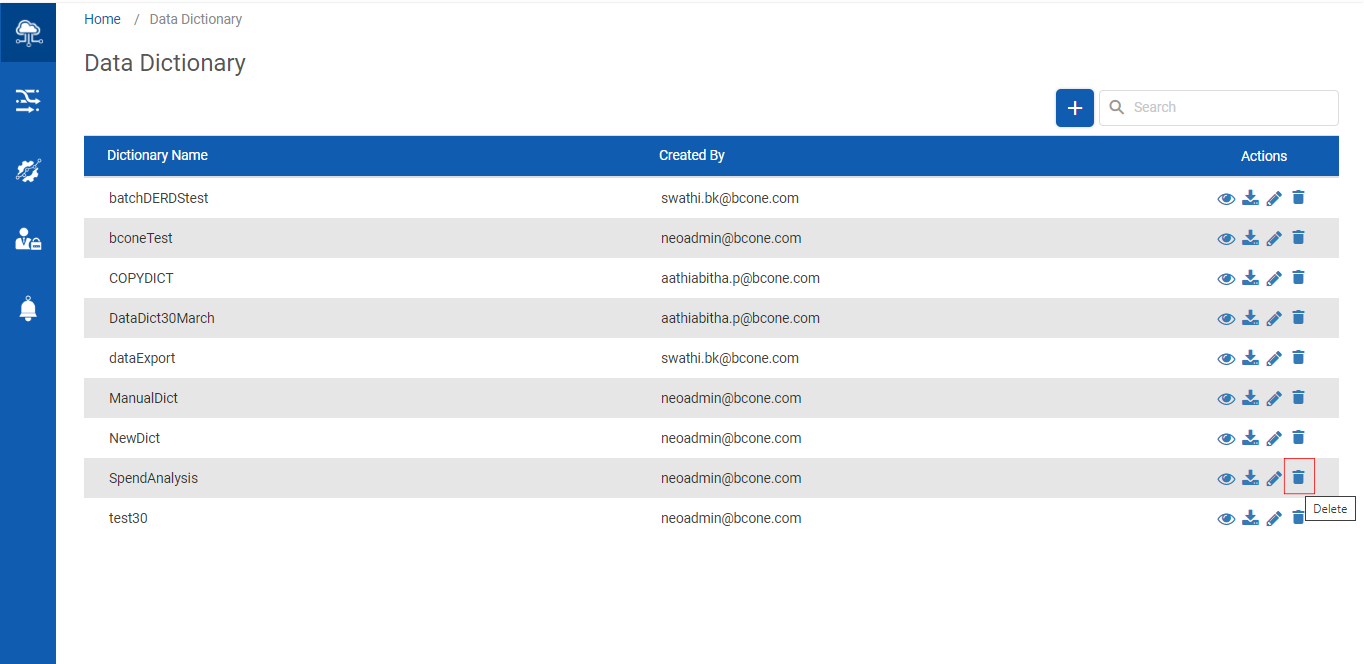Add a new dictionary with plus button
Image resolution: width=1364 pixels, height=664 pixels.
(x=1075, y=108)
